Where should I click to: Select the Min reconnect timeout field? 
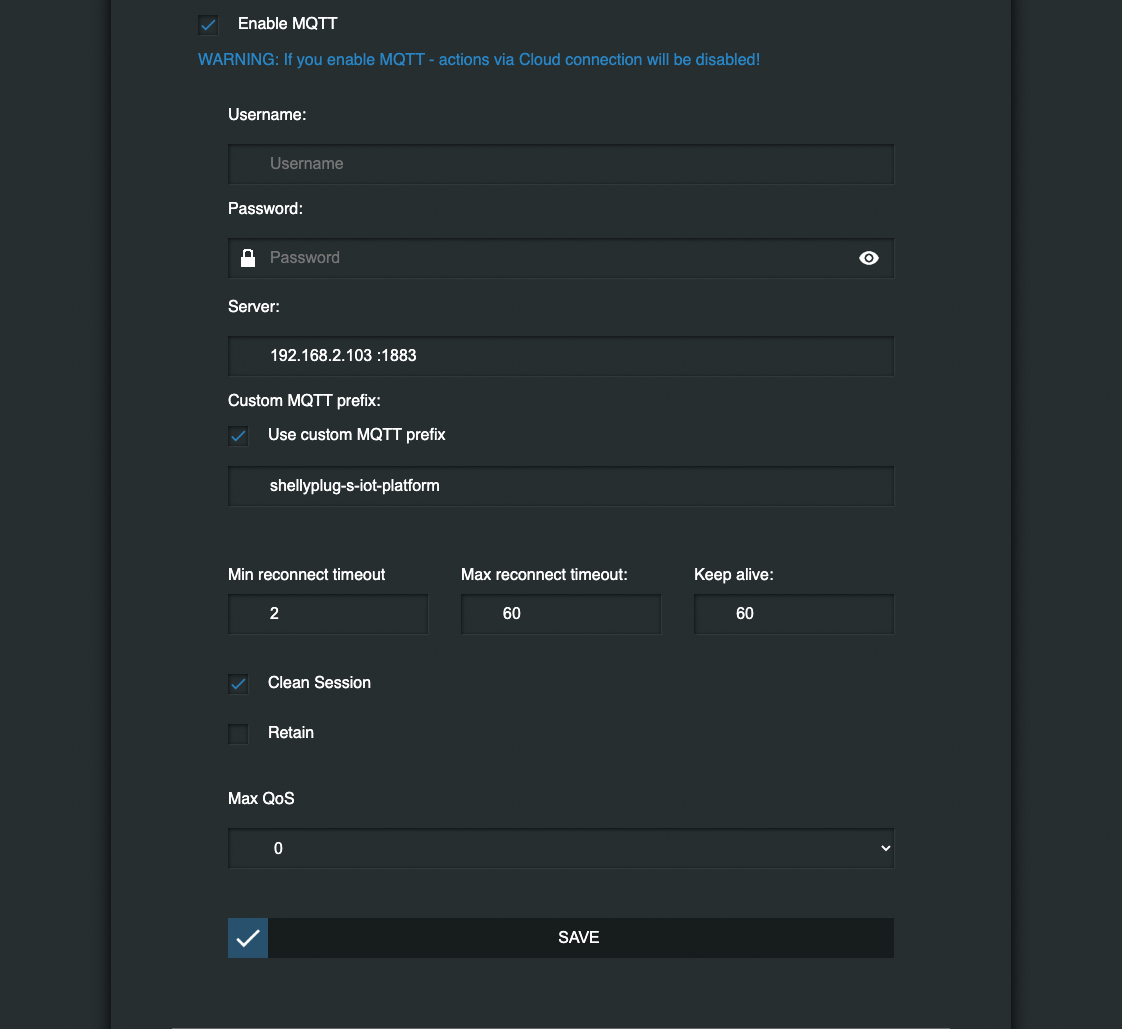click(328, 614)
